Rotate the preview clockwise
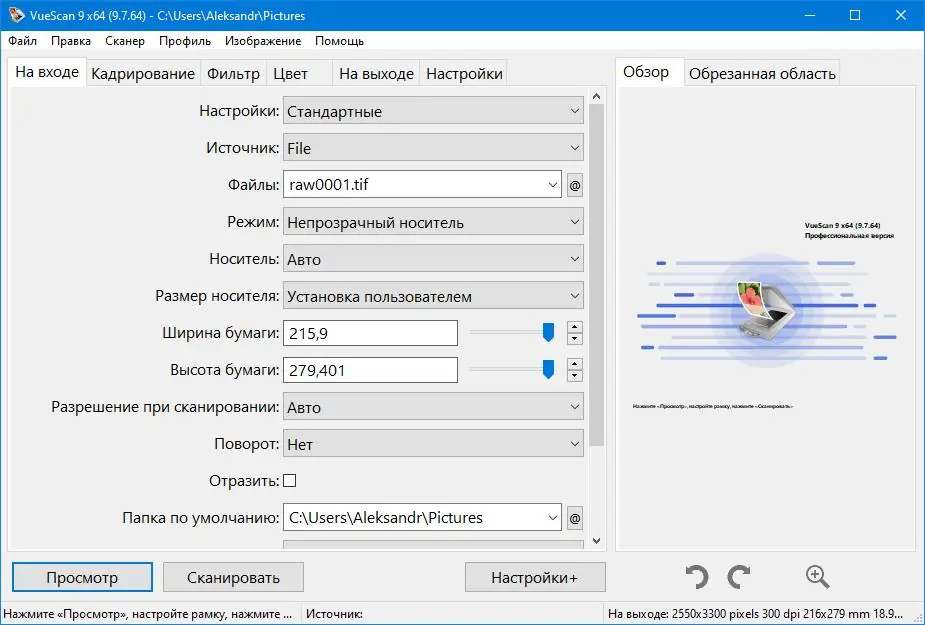This screenshot has height=625, width=925. pos(740,577)
